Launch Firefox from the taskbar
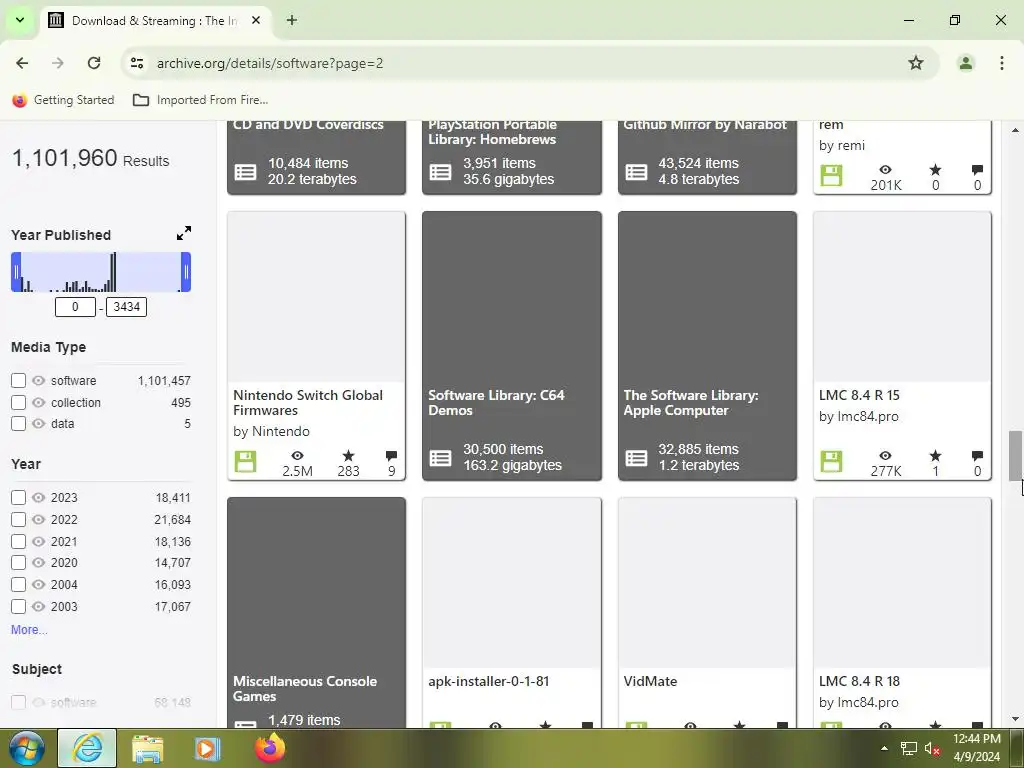 (270, 748)
